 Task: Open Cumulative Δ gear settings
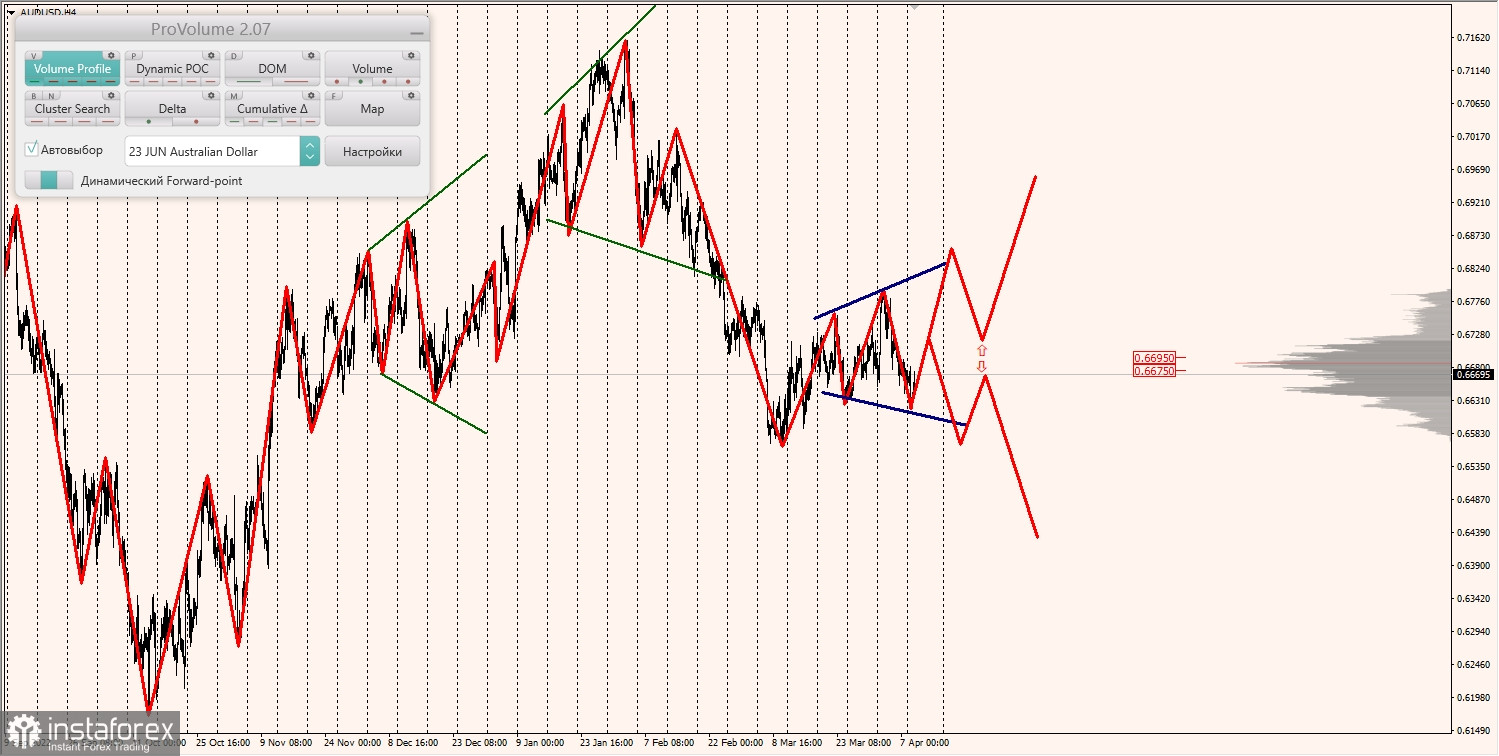coord(311,95)
